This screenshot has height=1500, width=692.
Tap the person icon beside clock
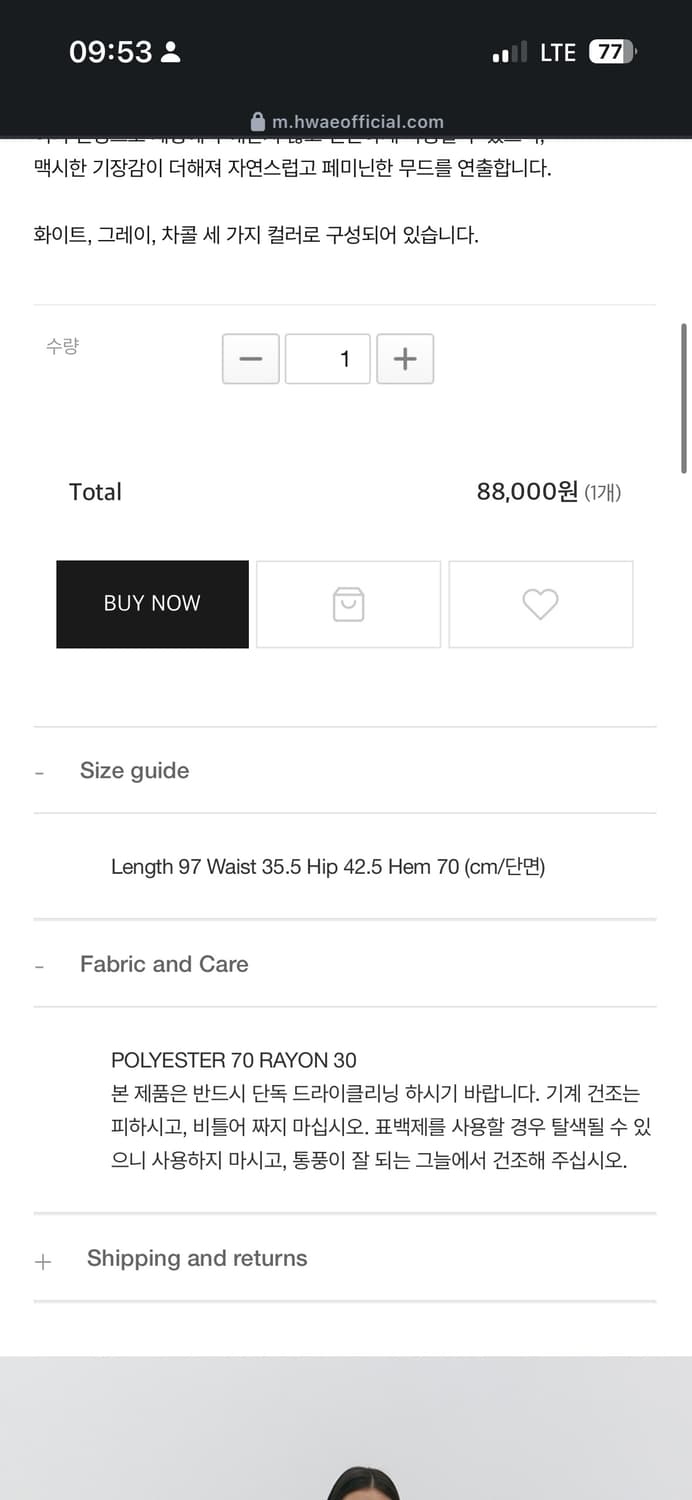[171, 52]
